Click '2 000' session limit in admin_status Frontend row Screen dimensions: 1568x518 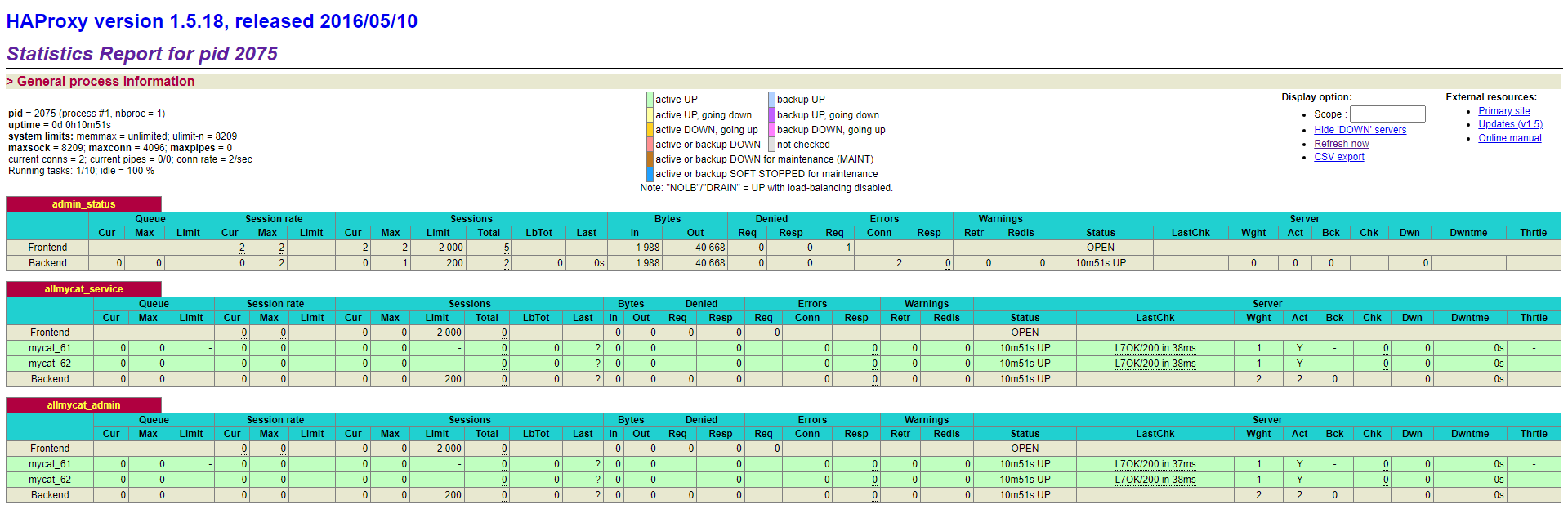[x=450, y=248]
